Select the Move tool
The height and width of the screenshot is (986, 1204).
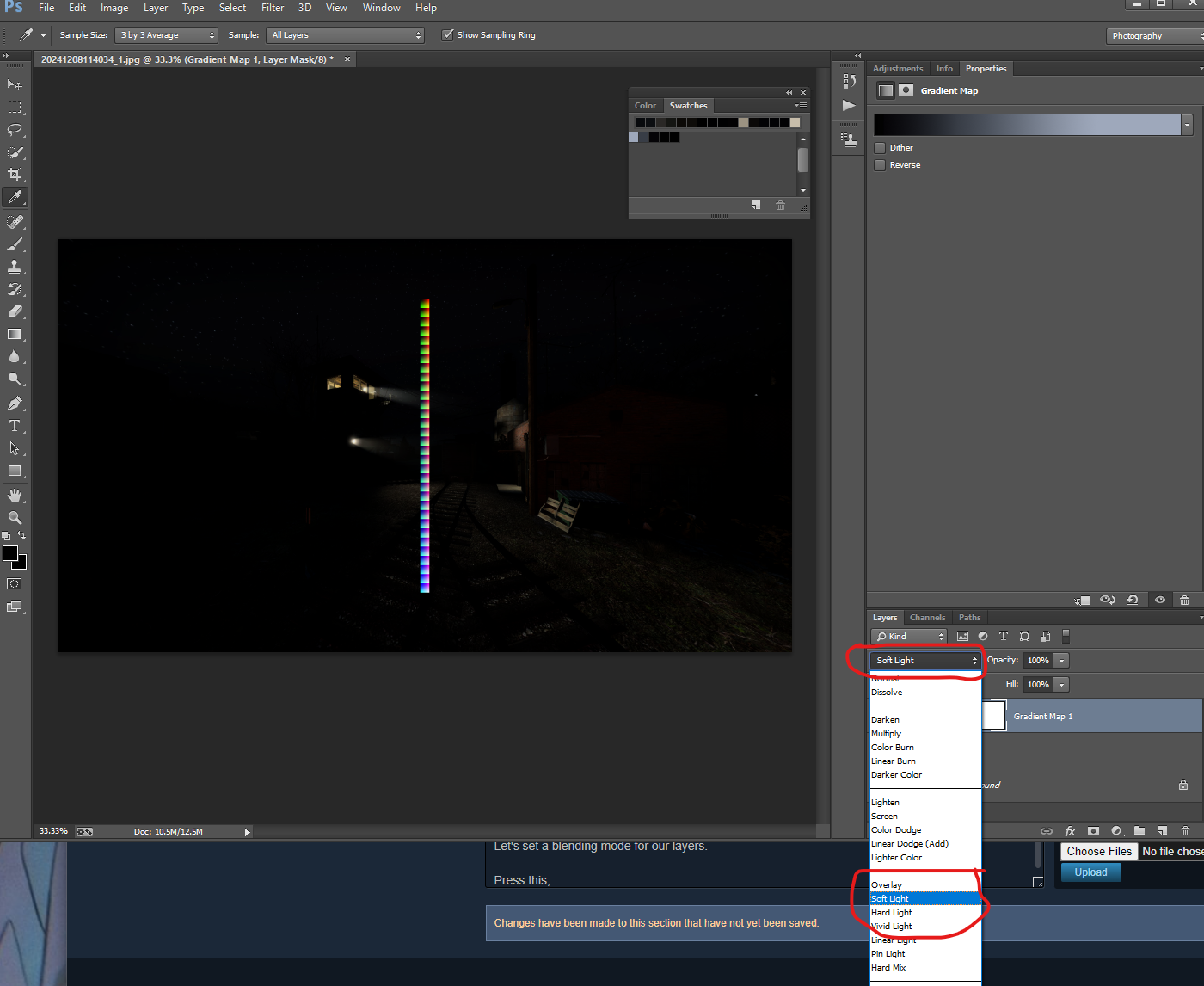(x=15, y=84)
